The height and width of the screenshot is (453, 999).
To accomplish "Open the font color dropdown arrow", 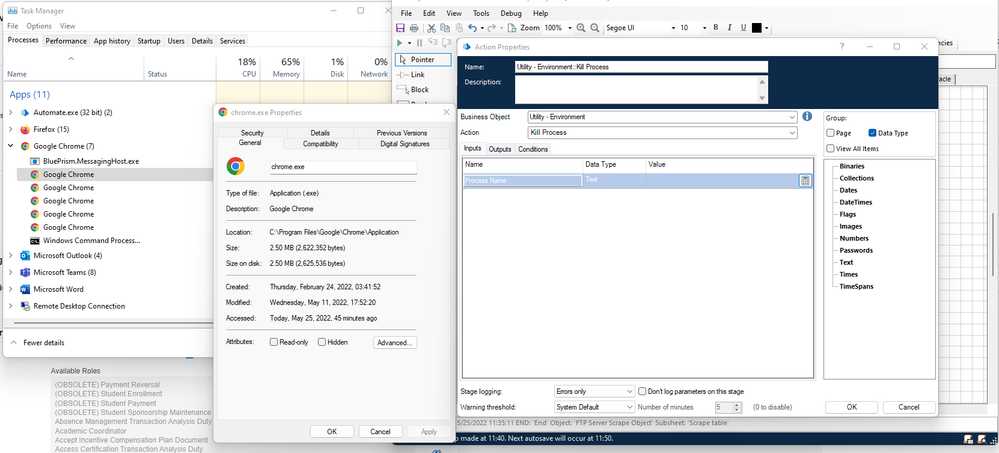I will click(x=766, y=28).
